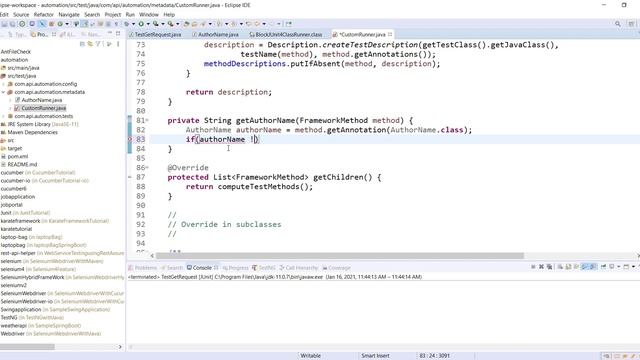Open the TestNG view tab

[264, 268]
